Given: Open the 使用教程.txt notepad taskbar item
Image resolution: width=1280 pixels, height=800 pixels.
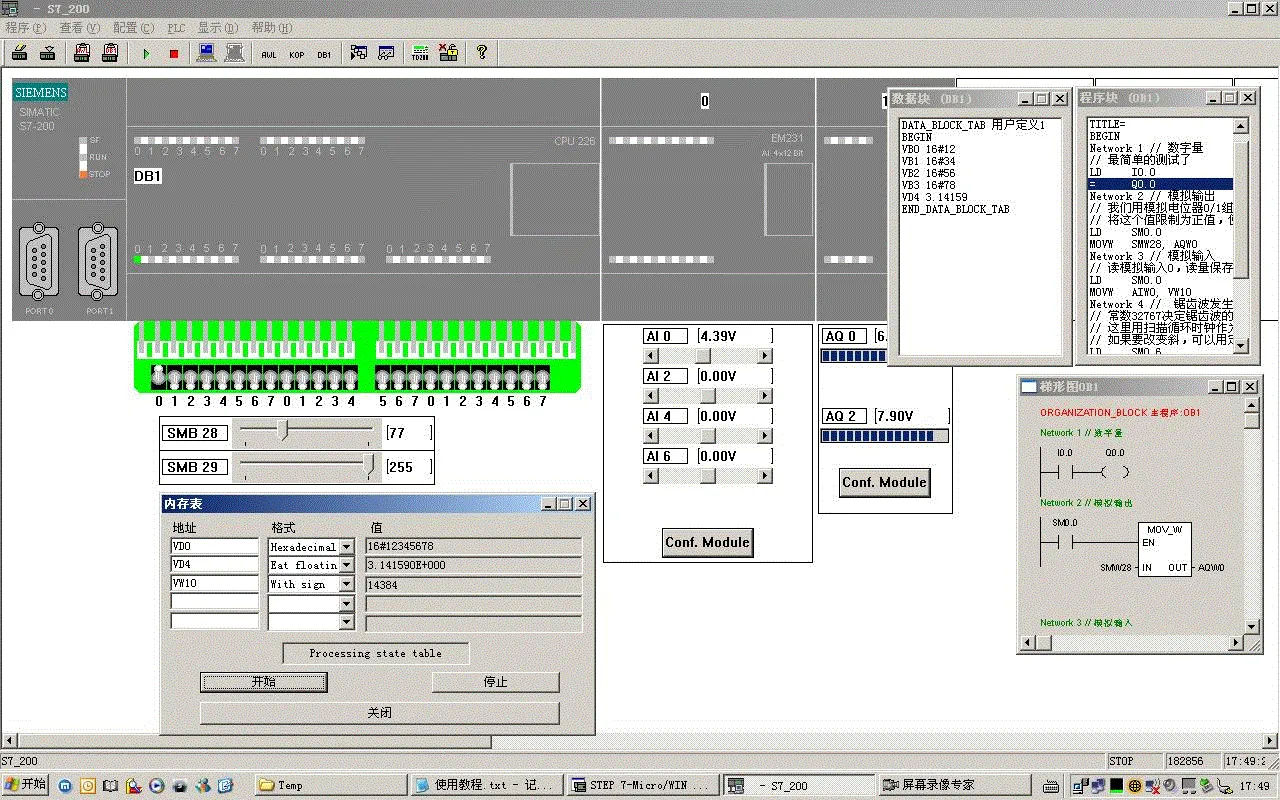Looking at the screenshot, I should coord(487,785).
